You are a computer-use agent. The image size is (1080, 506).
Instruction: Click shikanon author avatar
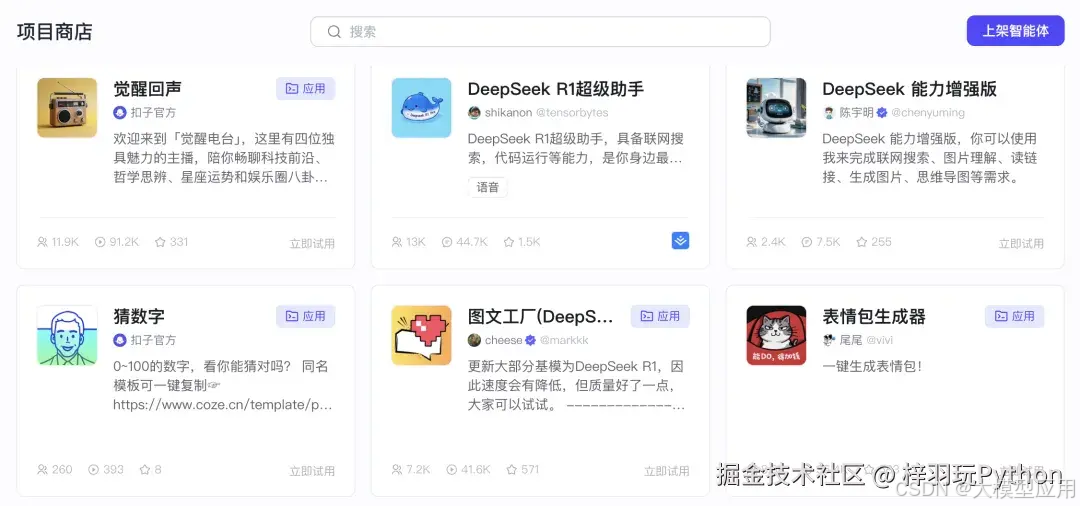(475, 112)
